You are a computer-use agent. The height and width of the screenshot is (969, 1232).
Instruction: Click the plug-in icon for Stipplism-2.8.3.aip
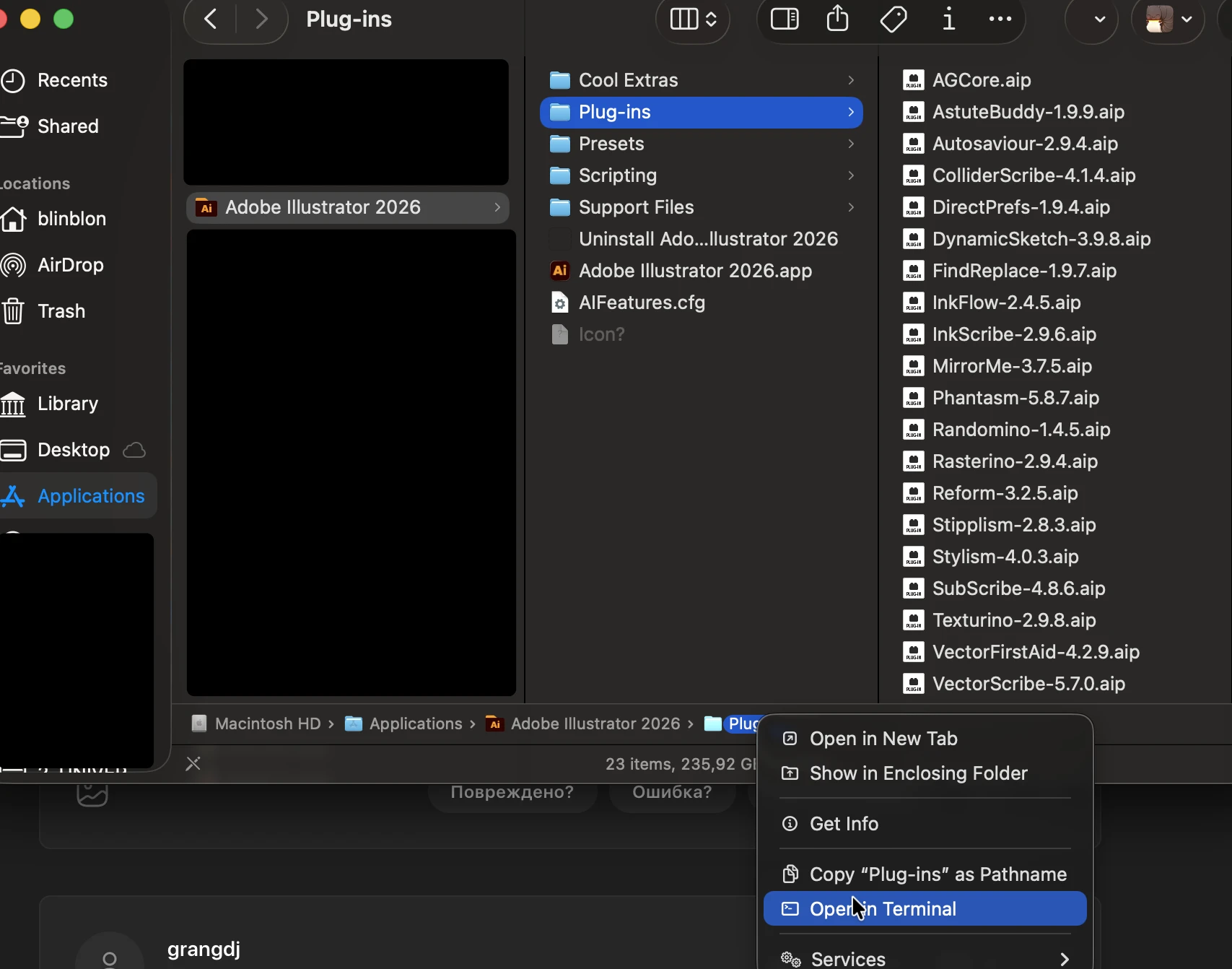pos(914,525)
